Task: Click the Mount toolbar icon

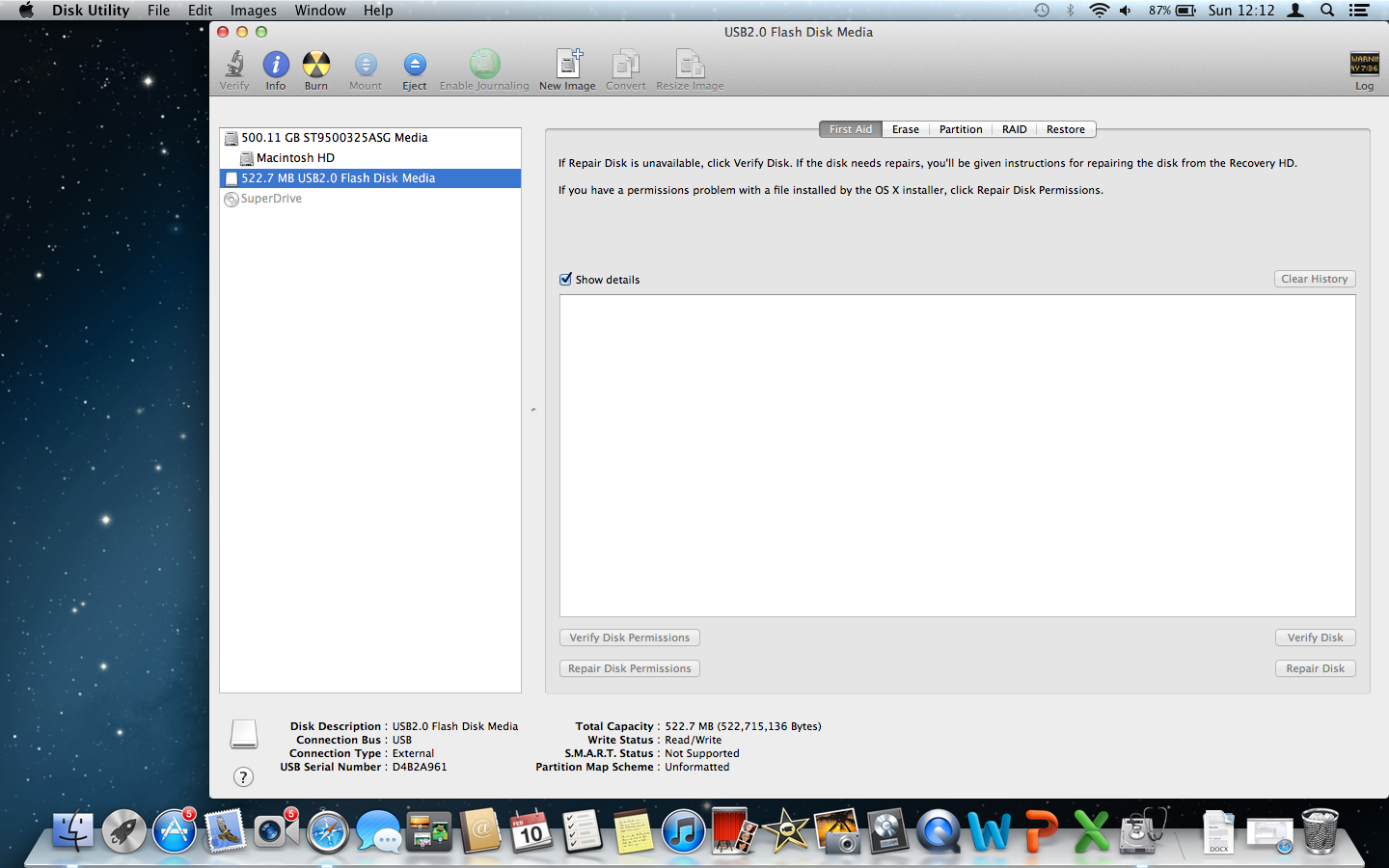Action: click(x=366, y=65)
